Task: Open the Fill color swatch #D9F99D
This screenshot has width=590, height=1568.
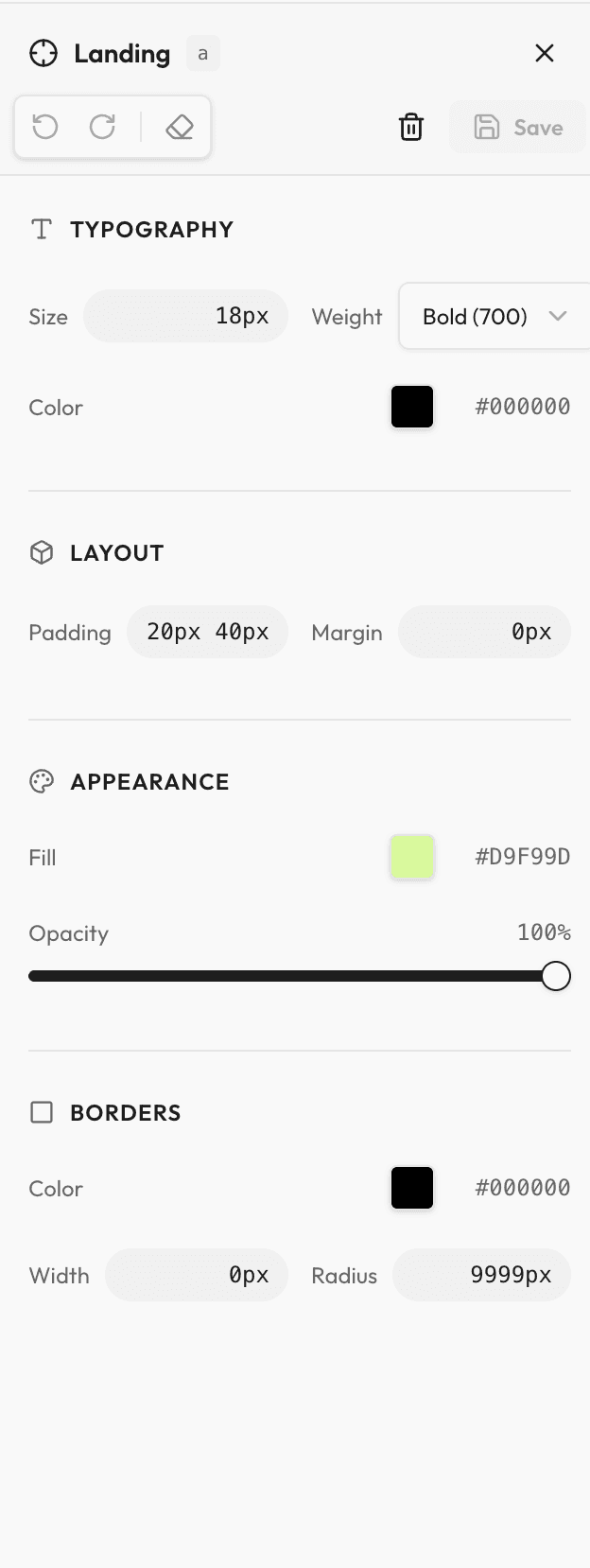Action: [412, 857]
